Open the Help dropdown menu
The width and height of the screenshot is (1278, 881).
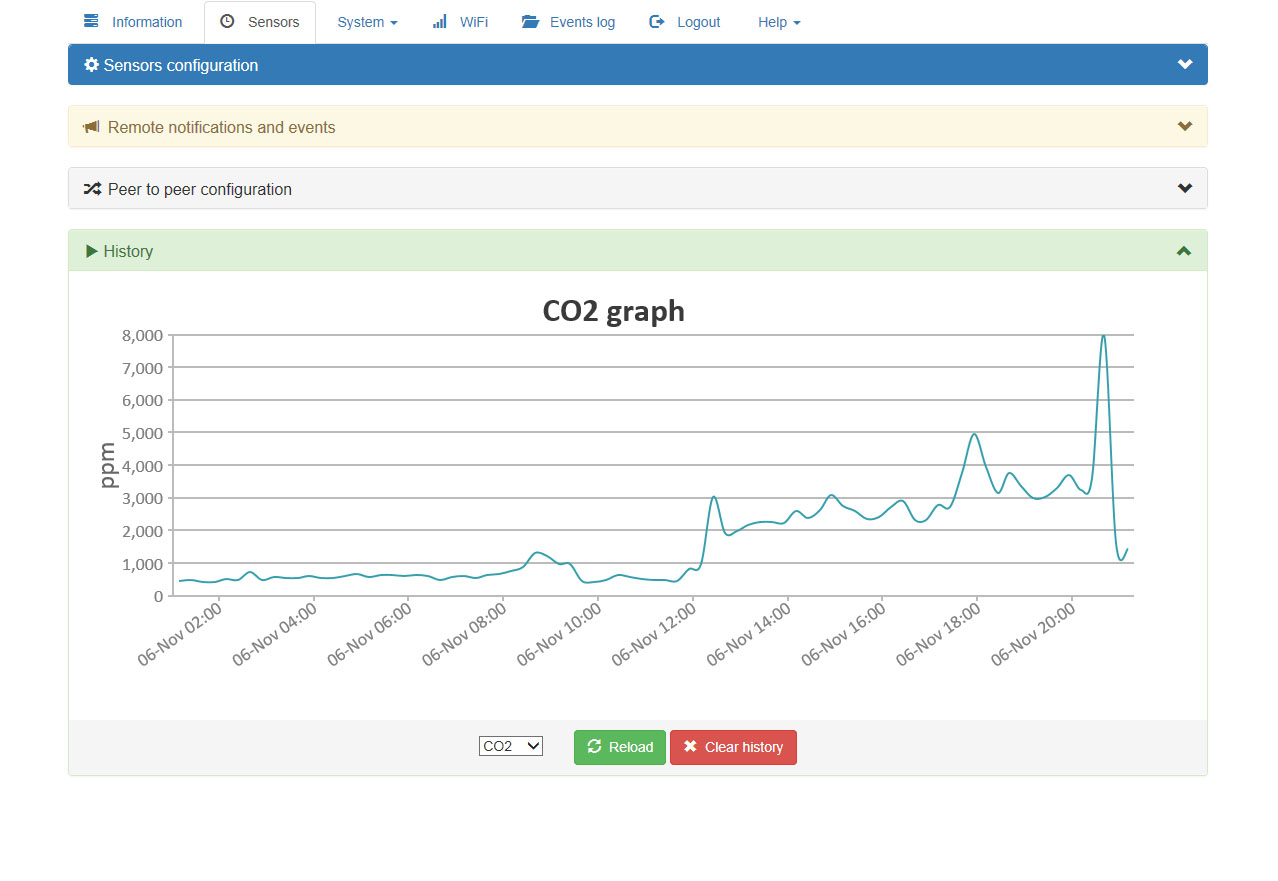click(779, 22)
